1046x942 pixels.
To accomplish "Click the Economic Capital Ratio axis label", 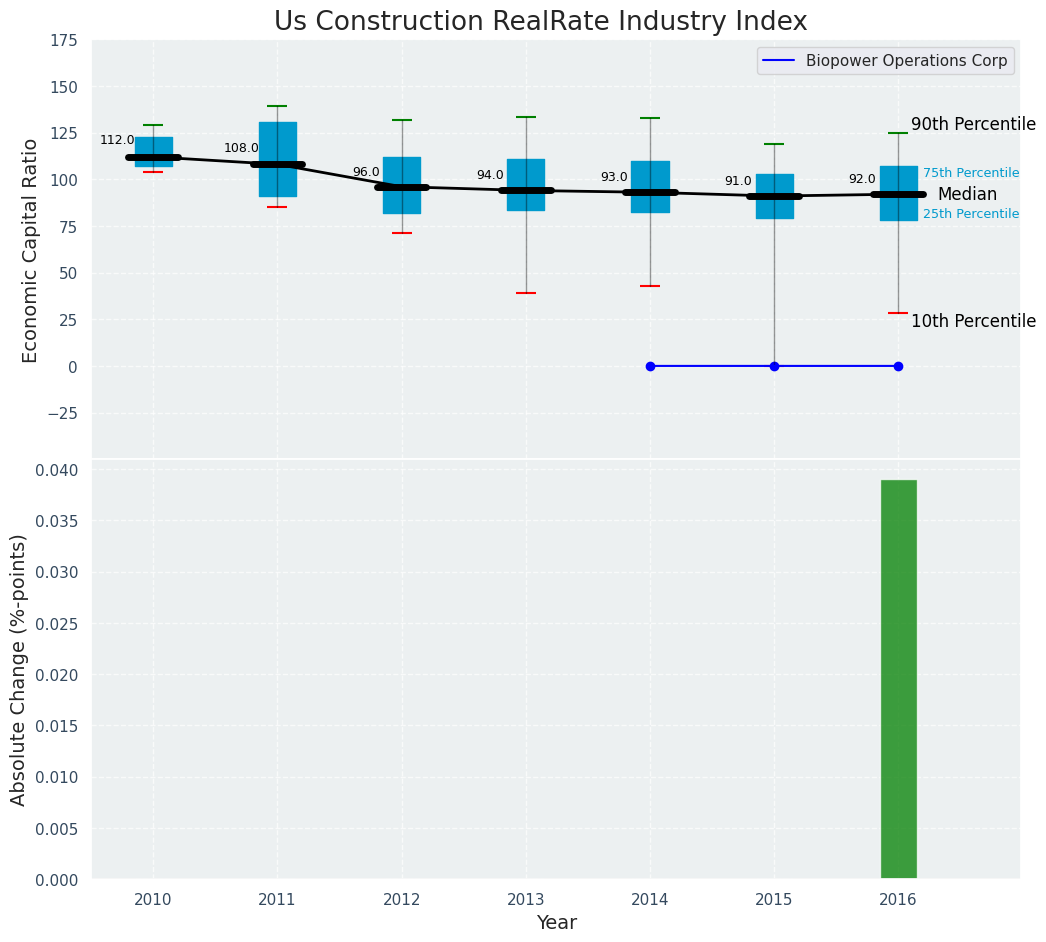I will pos(29,251).
